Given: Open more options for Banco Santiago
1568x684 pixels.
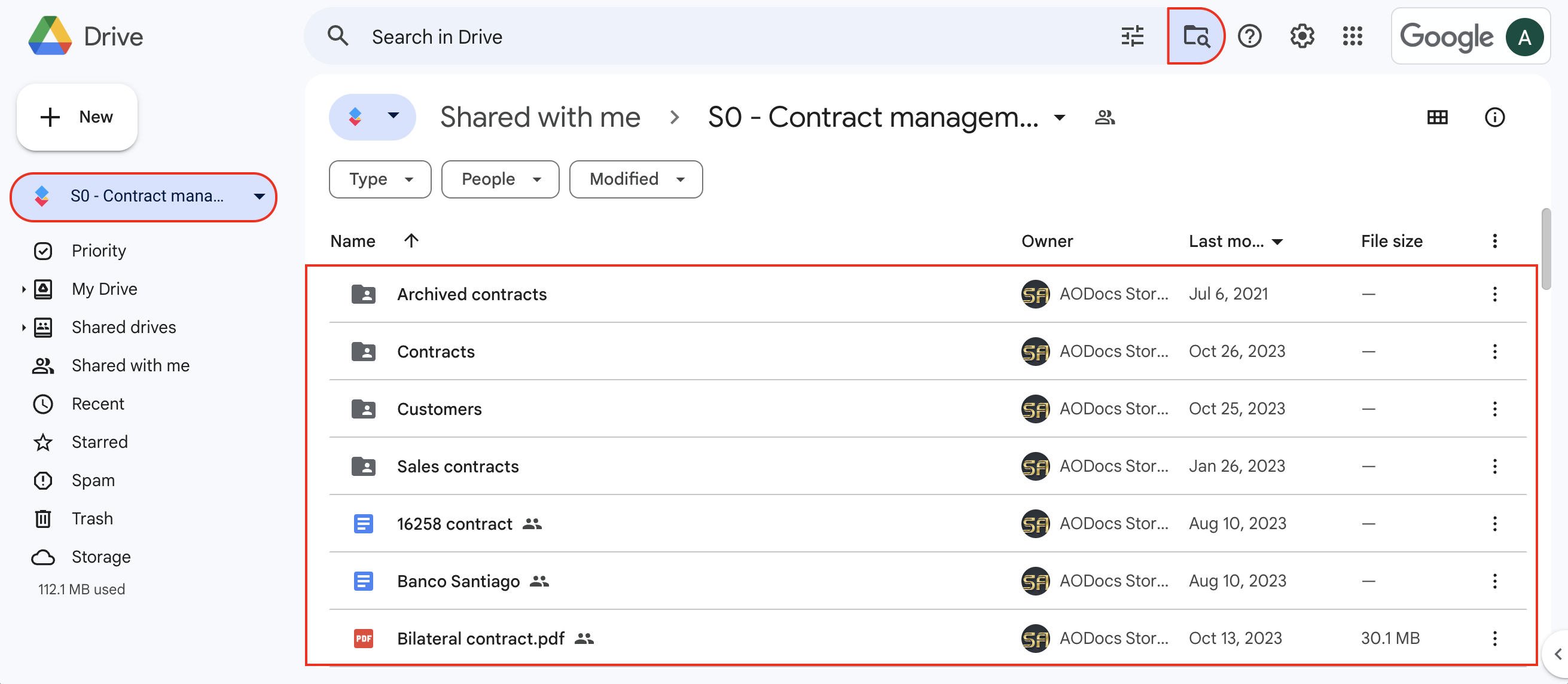Looking at the screenshot, I should 1494,581.
